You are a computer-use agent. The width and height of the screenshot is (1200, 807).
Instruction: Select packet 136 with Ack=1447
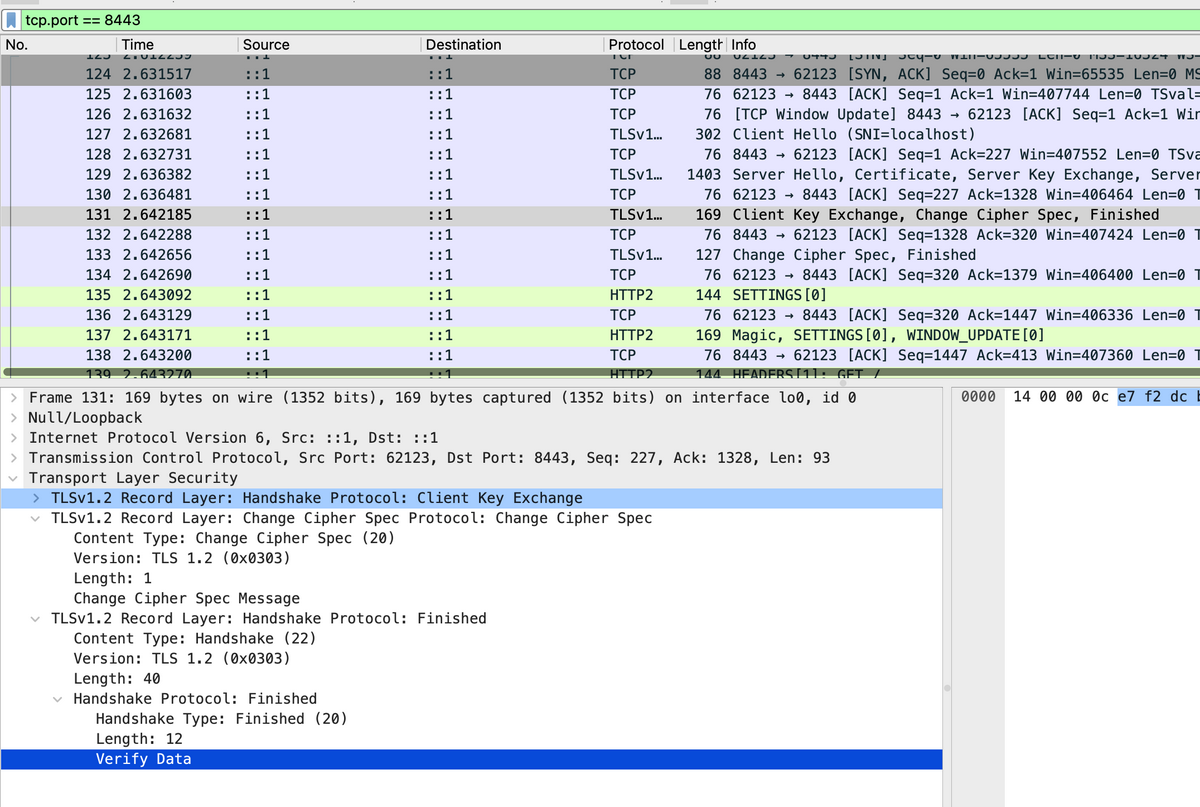click(600, 315)
